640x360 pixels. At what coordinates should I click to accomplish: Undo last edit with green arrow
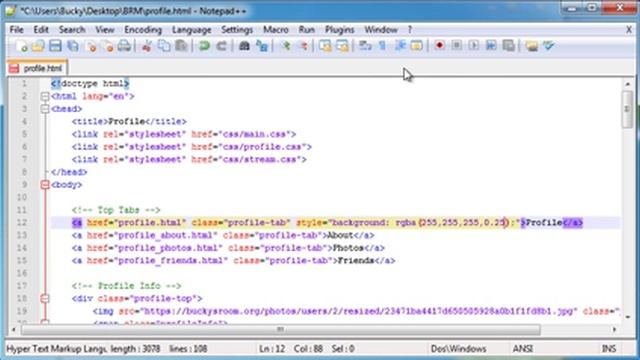[204, 46]
